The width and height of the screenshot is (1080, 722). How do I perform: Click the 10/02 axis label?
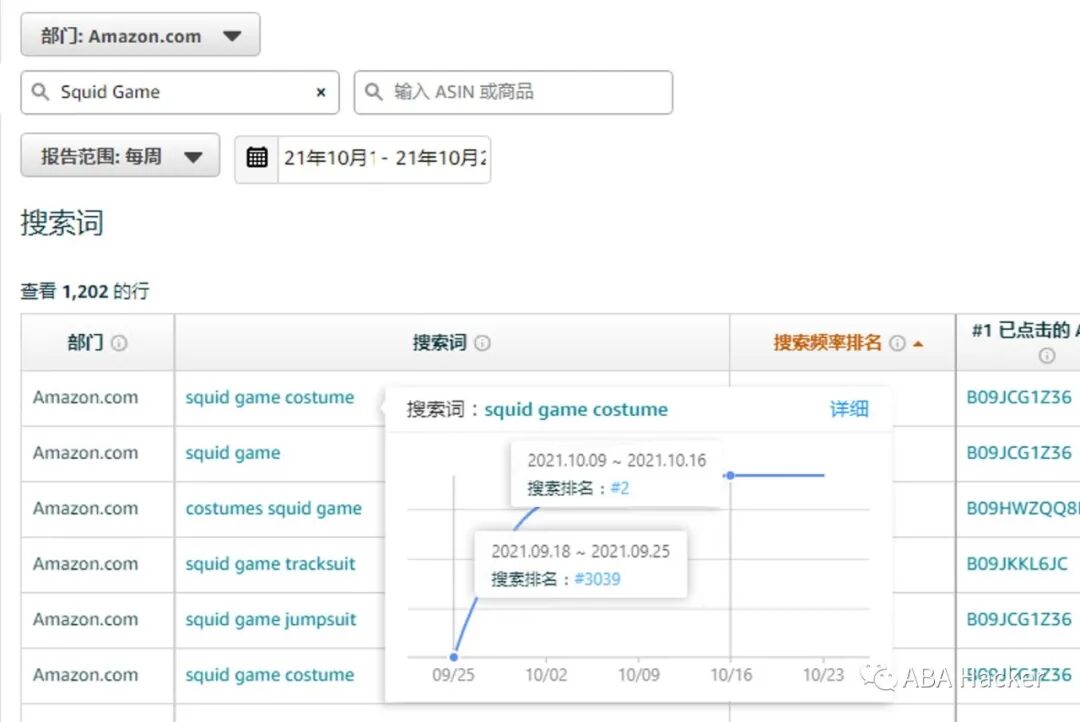tap(546, 675)
